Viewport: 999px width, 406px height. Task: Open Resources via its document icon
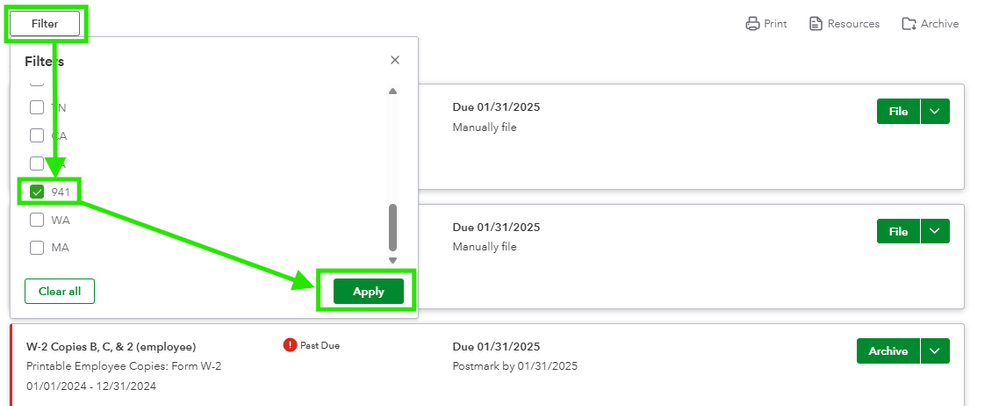click(x=816, y=24)
